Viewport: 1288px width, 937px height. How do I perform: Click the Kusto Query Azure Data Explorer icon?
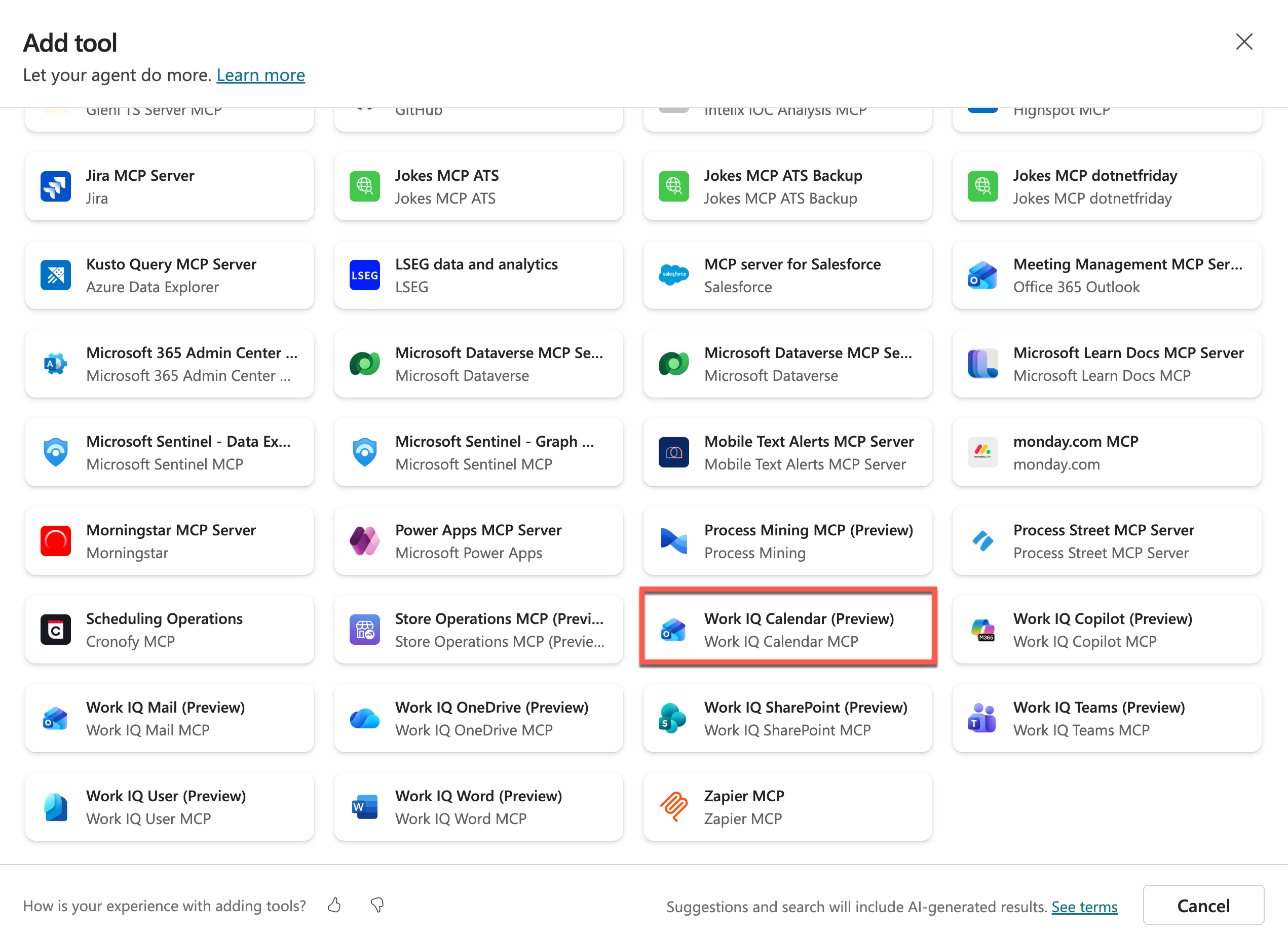55,275
